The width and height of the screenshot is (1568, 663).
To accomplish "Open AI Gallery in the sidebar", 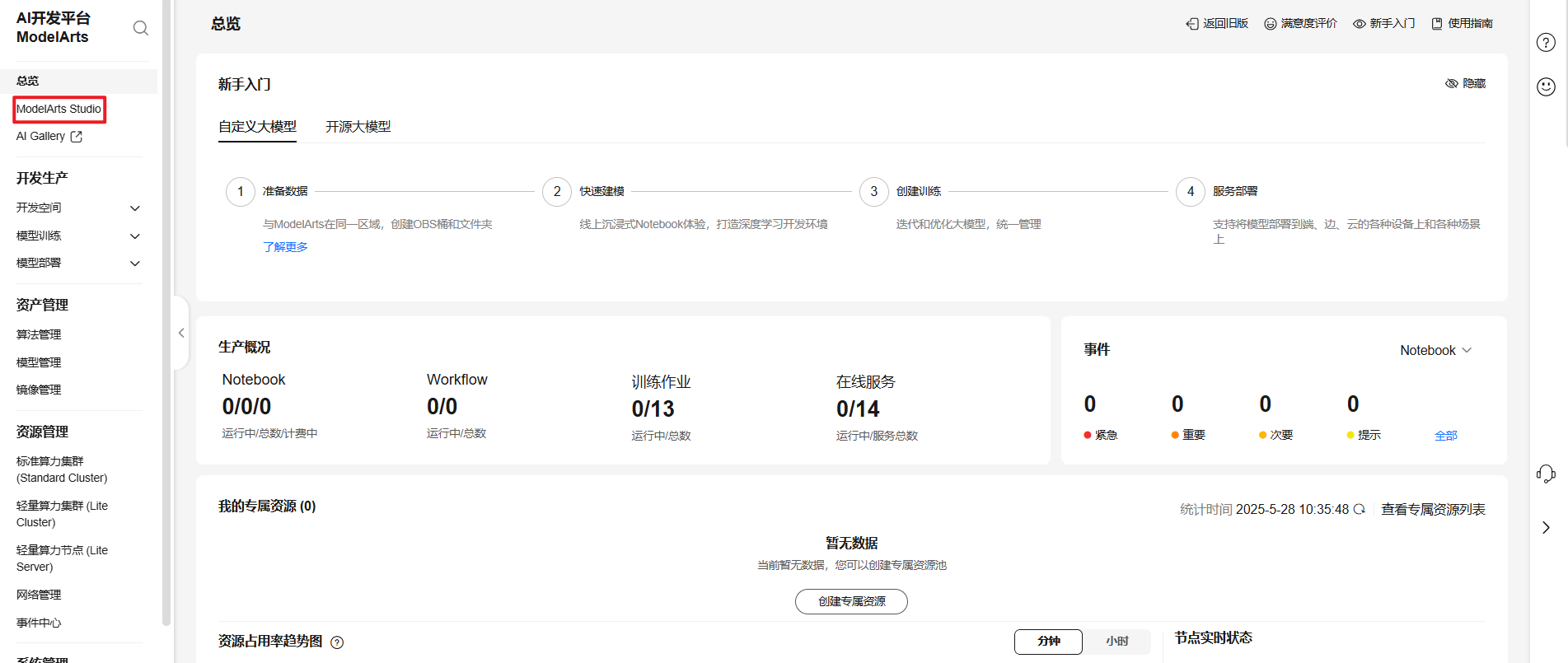I will pyautogui.click(x=41, y=136).
